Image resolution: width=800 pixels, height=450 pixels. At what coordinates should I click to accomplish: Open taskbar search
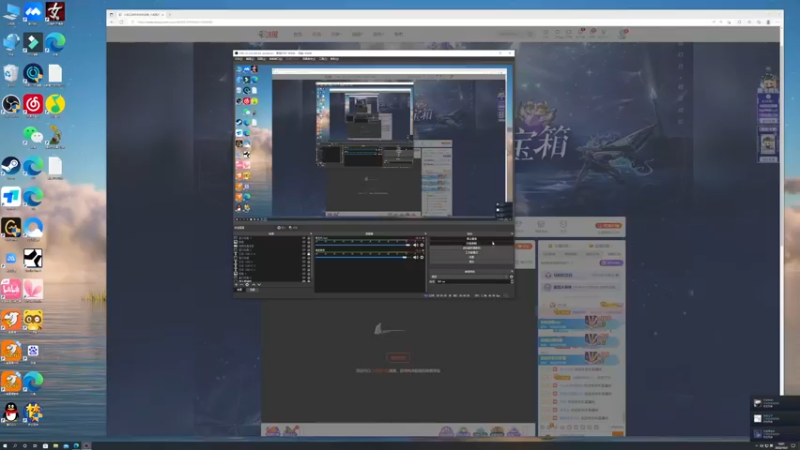click(15, 446)
